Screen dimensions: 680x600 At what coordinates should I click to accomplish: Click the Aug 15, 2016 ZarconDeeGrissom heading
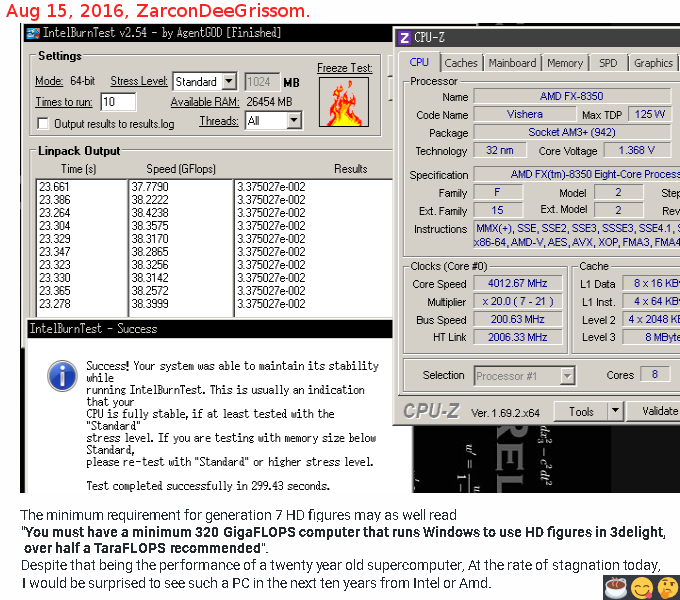[158, 11]
